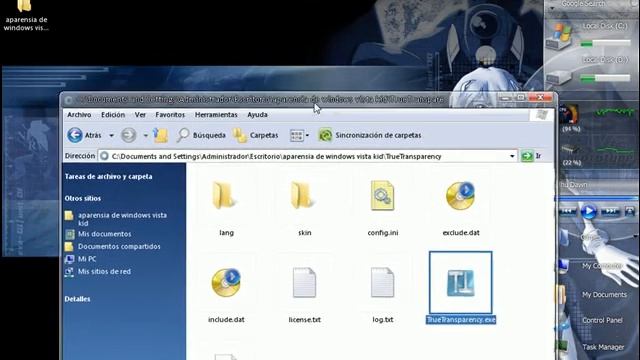Go up one folder level icon

pyautogui.click(x=161, y=135)
